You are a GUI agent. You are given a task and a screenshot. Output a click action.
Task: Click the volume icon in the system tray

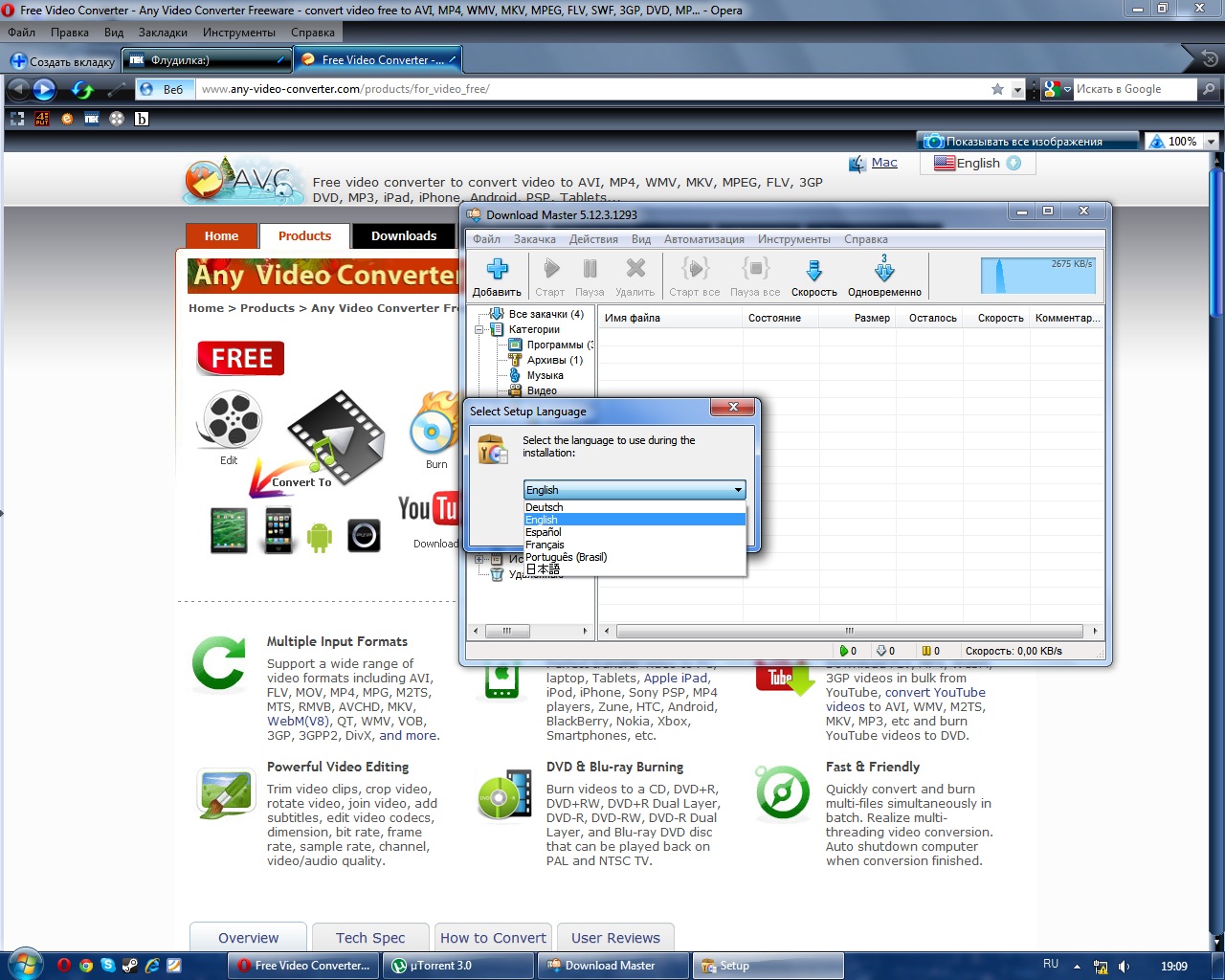tap(1124, 967)
